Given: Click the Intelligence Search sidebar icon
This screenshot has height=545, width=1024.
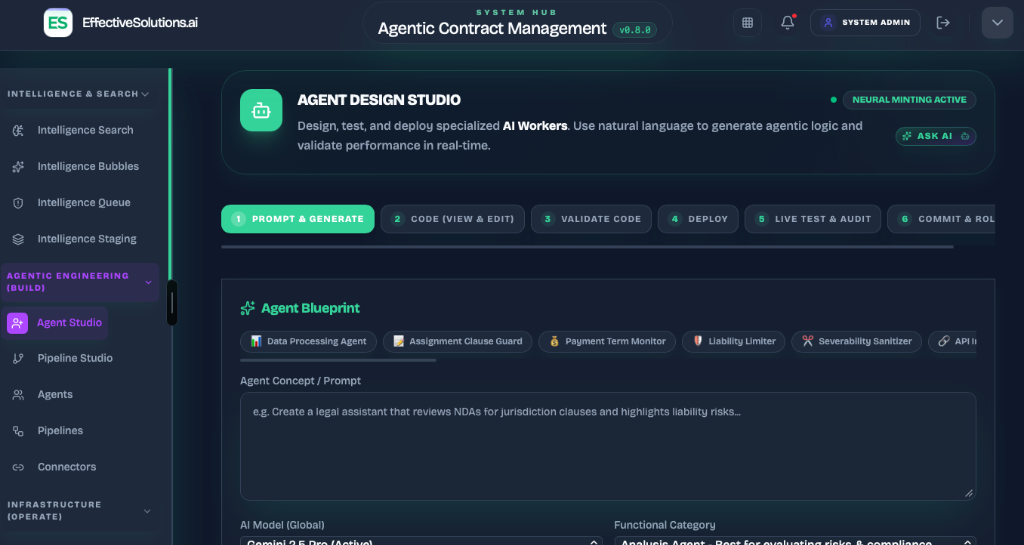Looking at the screenshot, I should coord(18,131).
